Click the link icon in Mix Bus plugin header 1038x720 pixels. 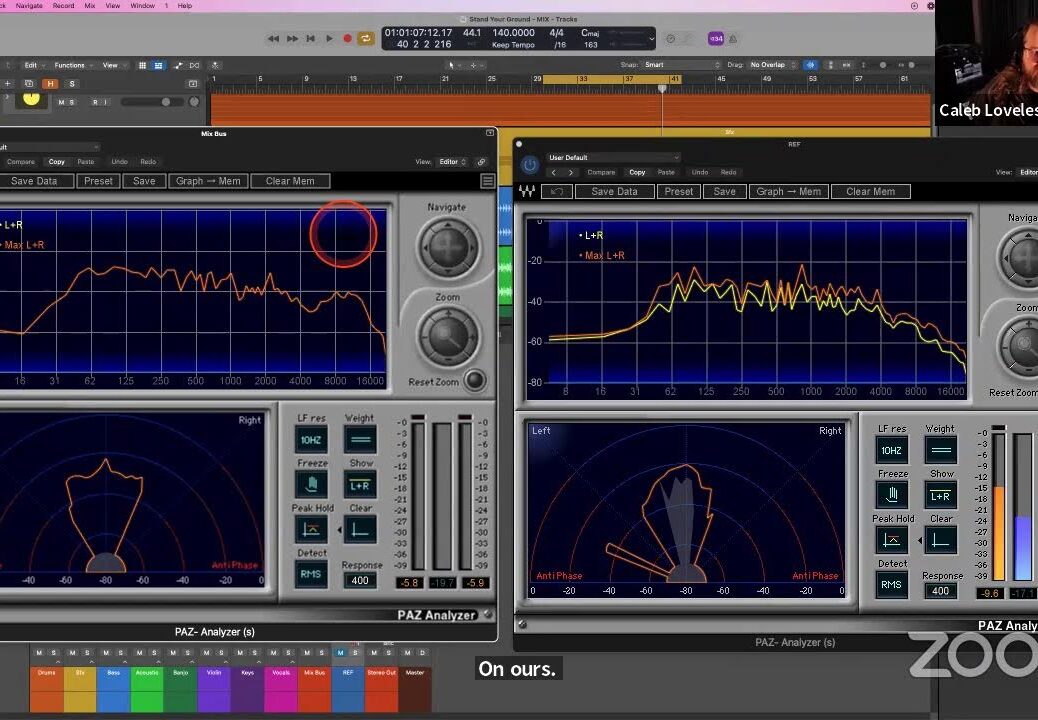[x=481, y=161]
